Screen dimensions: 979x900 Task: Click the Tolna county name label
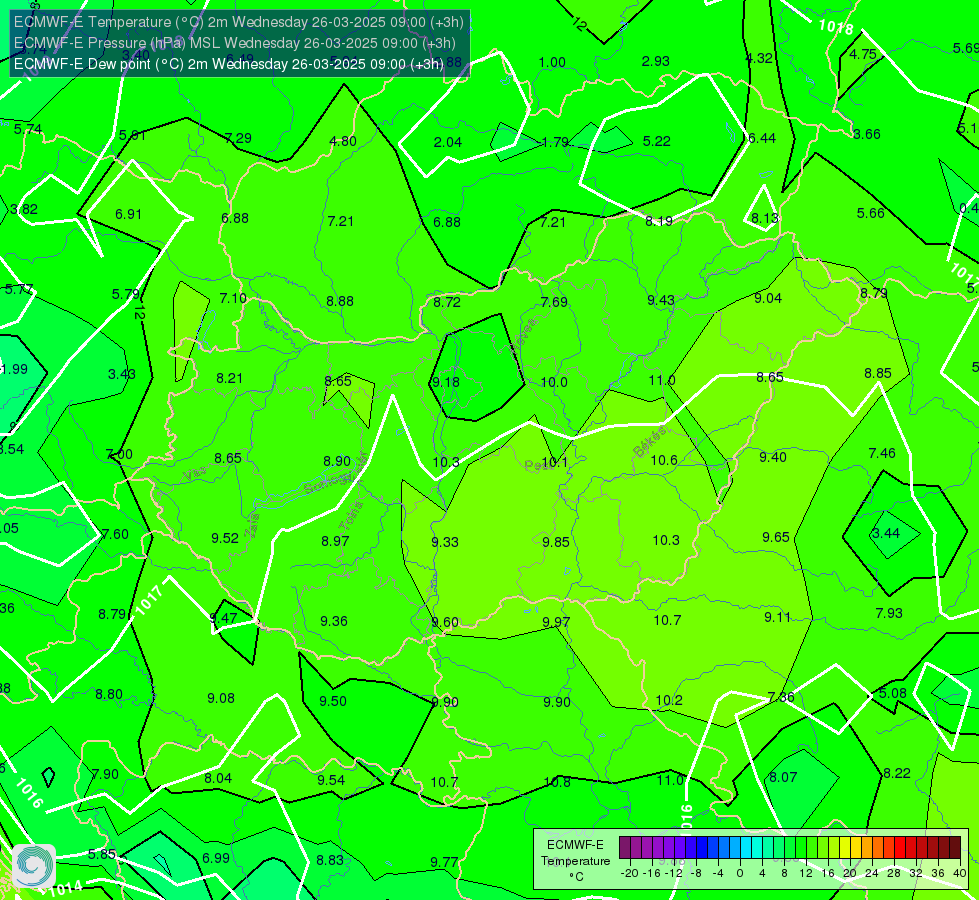(x=352, y=516)
